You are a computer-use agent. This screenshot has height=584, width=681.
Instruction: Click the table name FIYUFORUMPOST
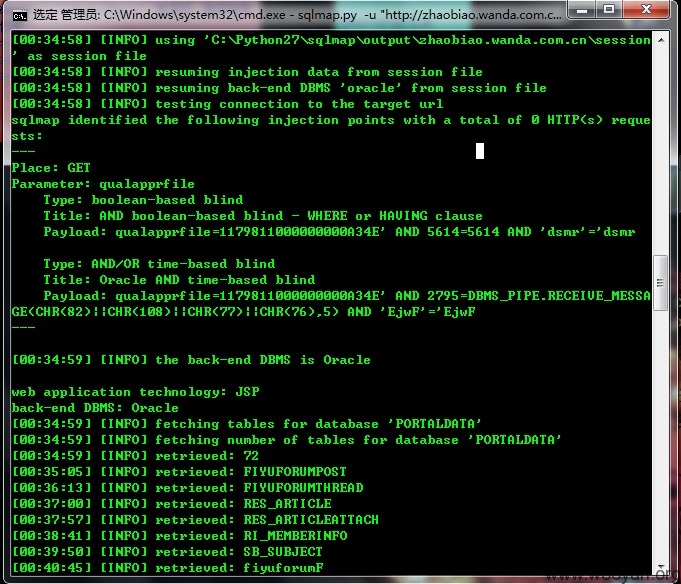click(x=295, y=472)
